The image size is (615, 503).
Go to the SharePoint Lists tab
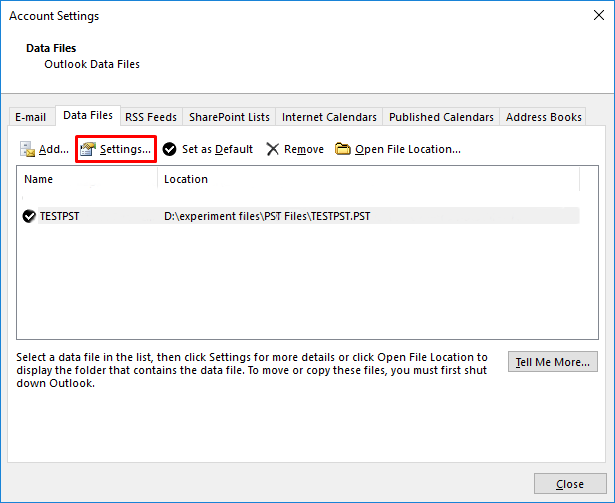click(x=229, y=117)
